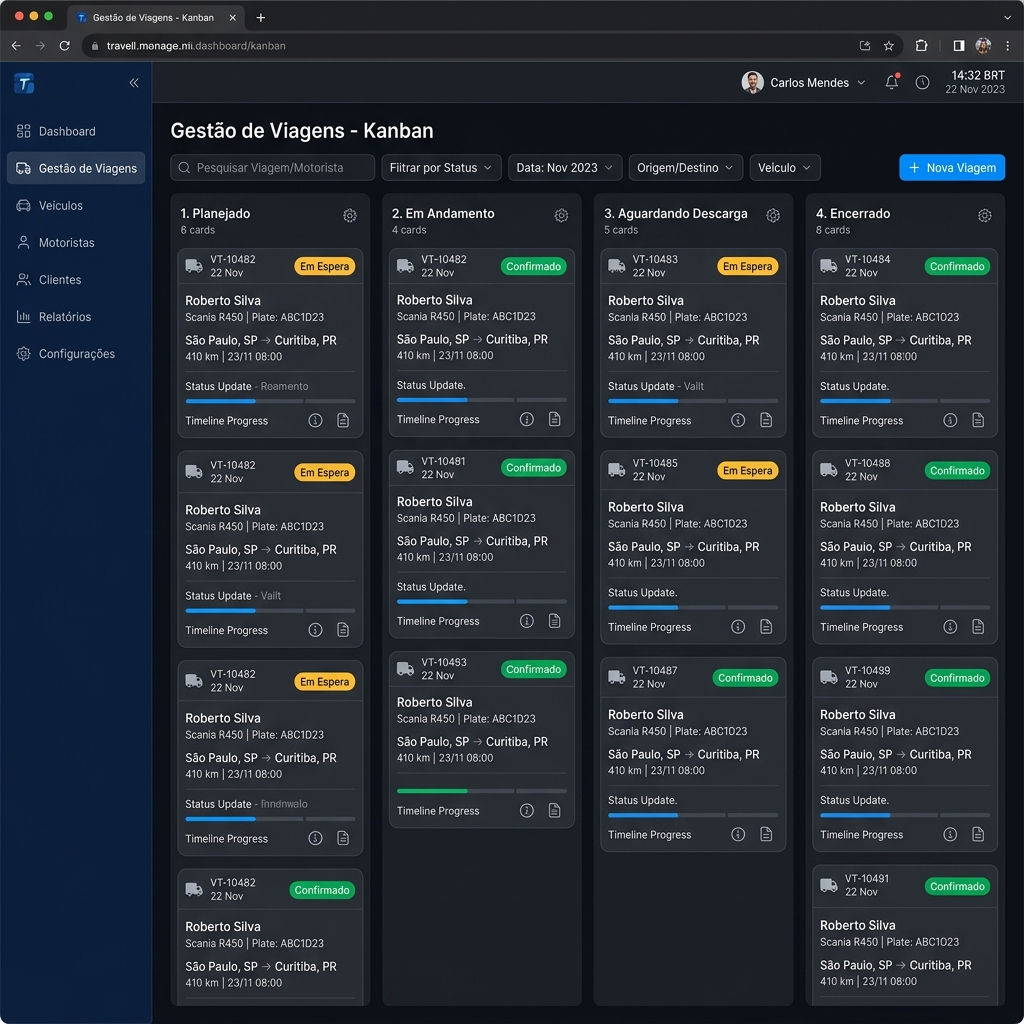Open settings gear of Planejado column
Viewport: 1024px width, 1024px height.
(x=349, y=216)
